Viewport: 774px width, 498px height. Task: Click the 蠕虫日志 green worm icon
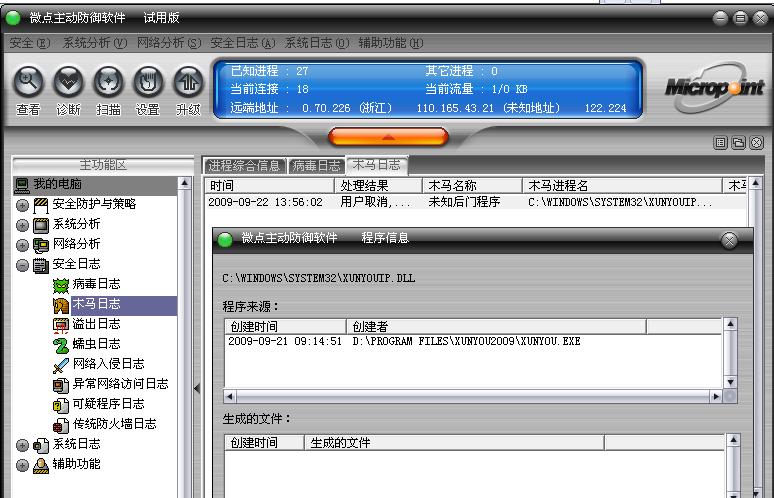pyautogui.click(x=61, y=345)
